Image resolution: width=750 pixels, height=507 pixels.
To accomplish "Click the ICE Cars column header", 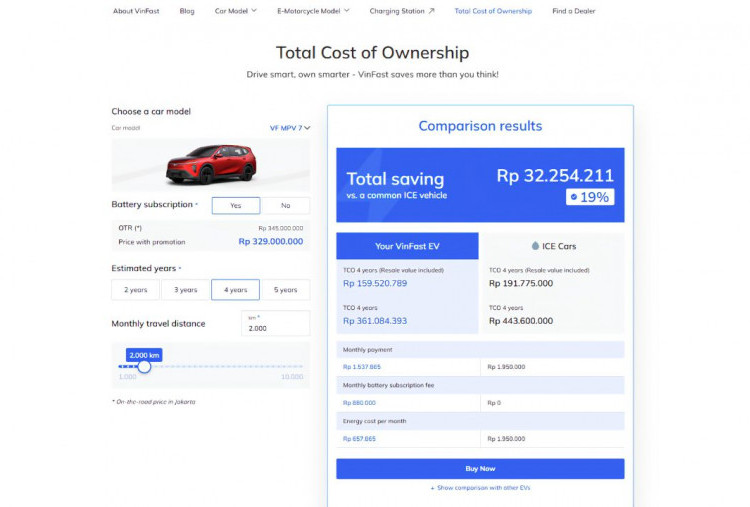I will [x=553, y=246].
